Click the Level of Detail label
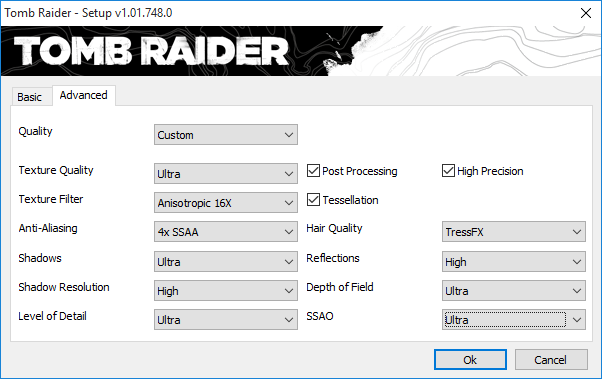 click(52, 316)
